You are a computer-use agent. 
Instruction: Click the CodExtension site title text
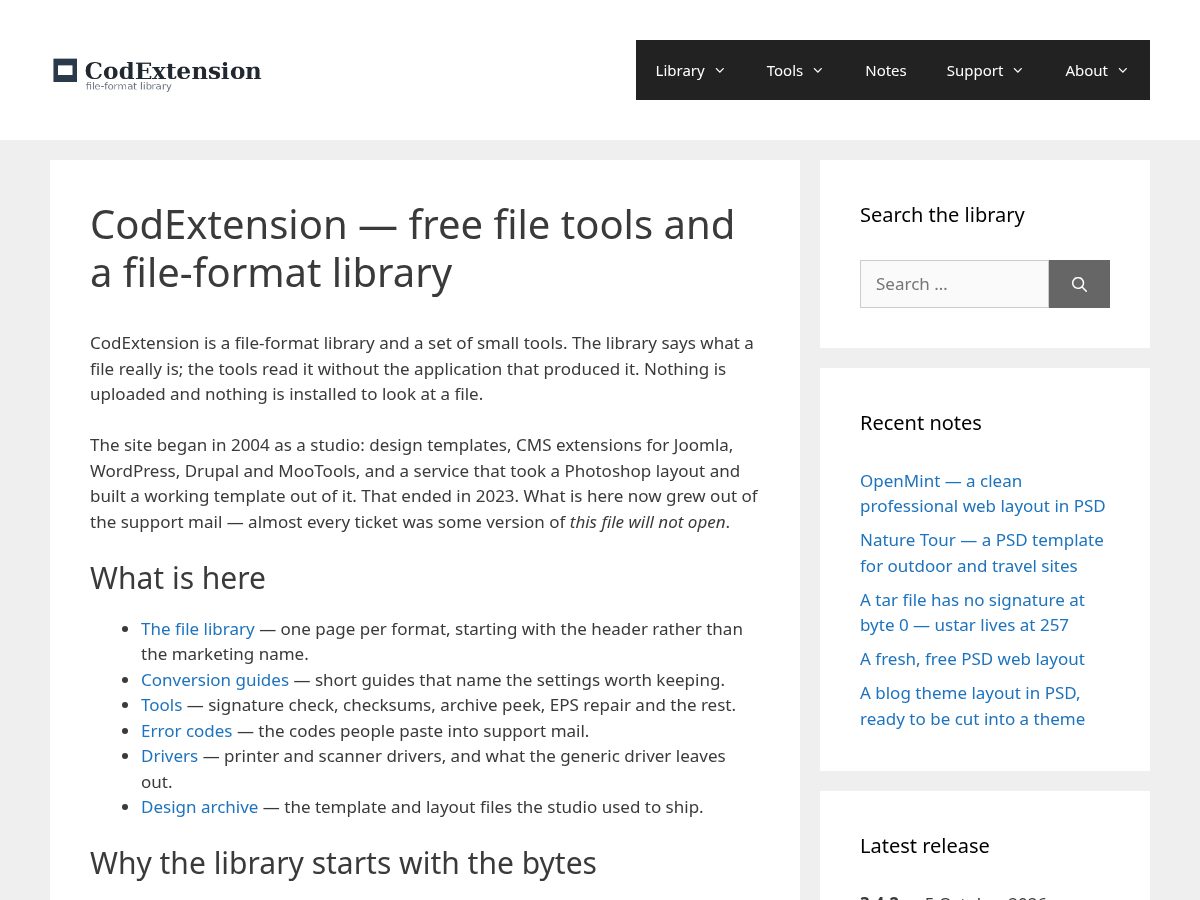pyautogui.click(x=173, y=70)
